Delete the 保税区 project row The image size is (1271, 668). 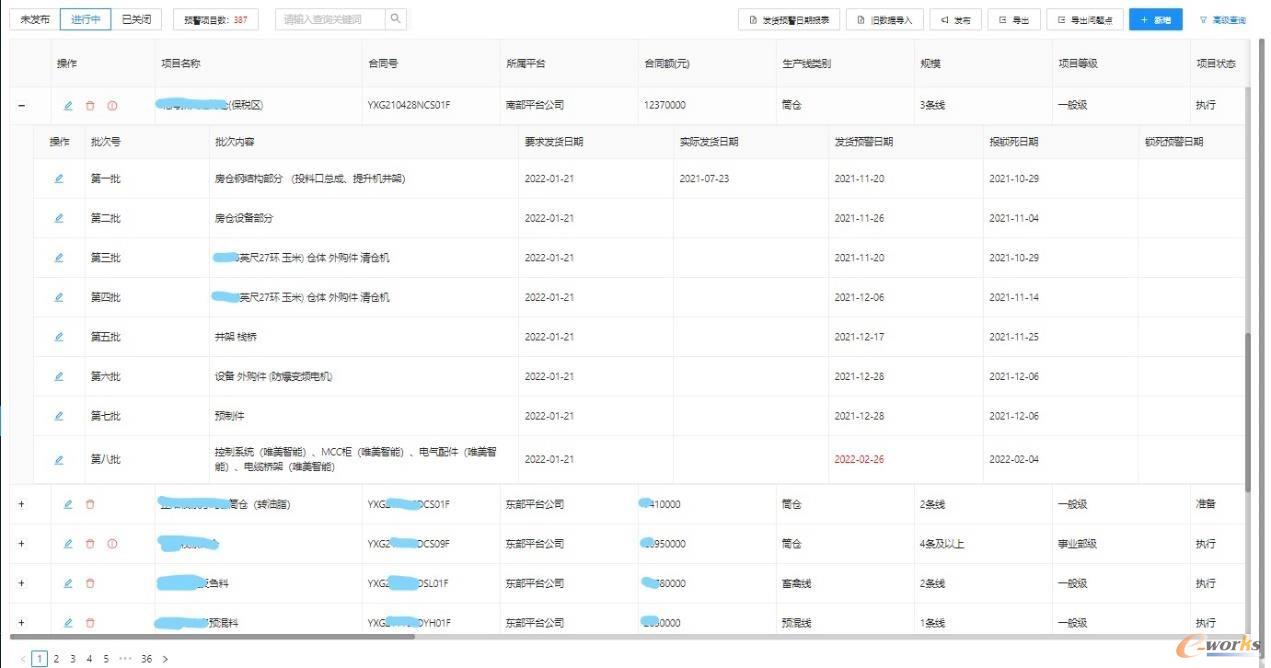tap(90, 105)
